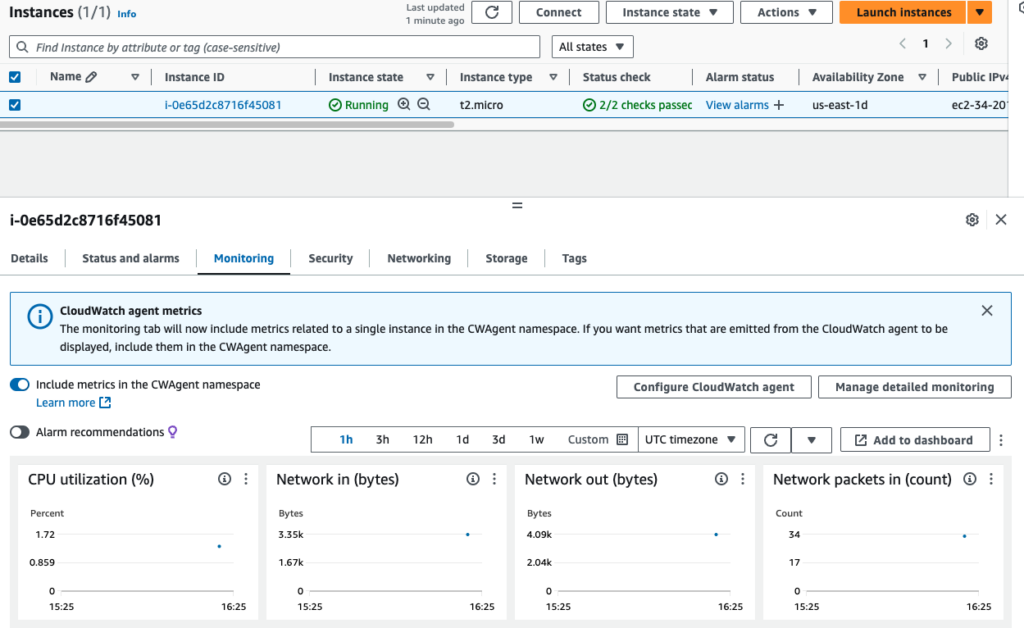
Task: Enable Alarm recommendations toggle
Action: (x=20, y=432)
